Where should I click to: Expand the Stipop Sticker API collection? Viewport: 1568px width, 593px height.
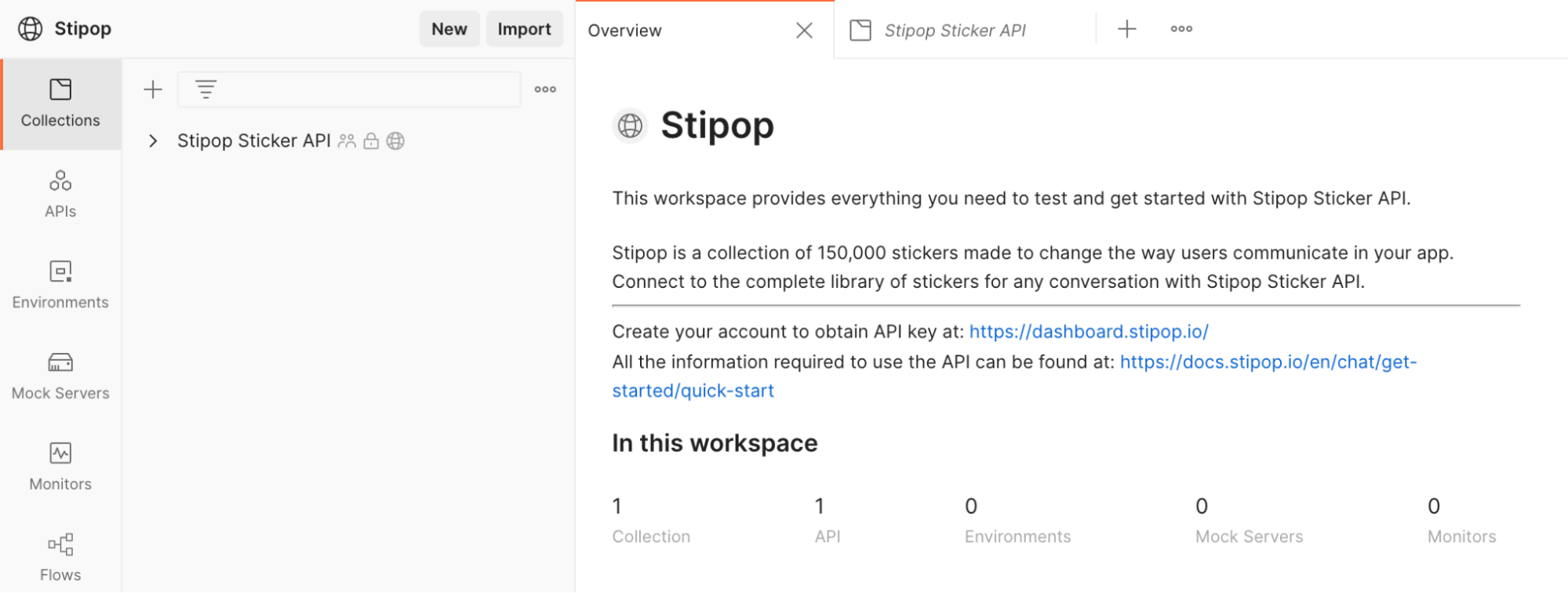(153, 141)
